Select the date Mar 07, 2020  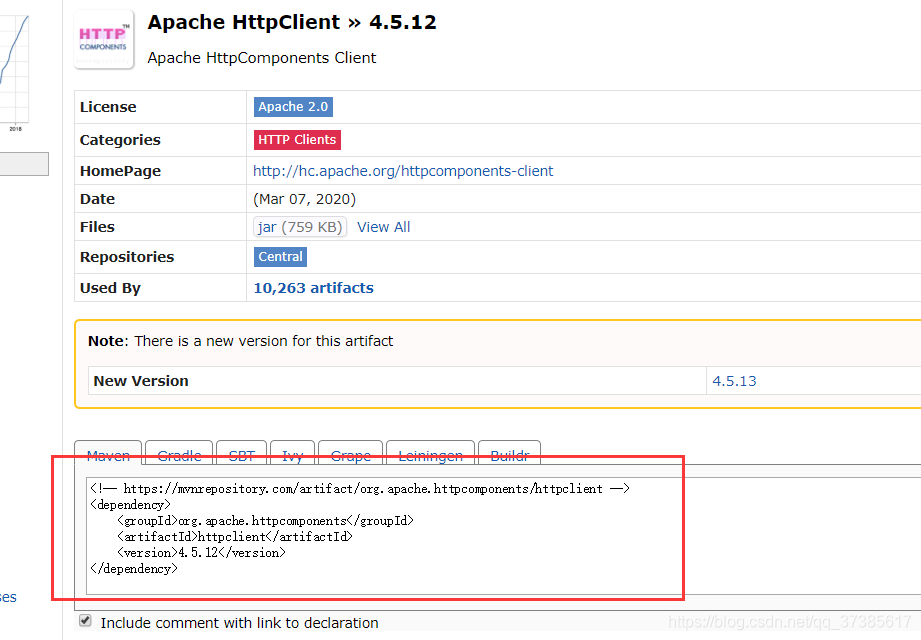pos(304,200)
